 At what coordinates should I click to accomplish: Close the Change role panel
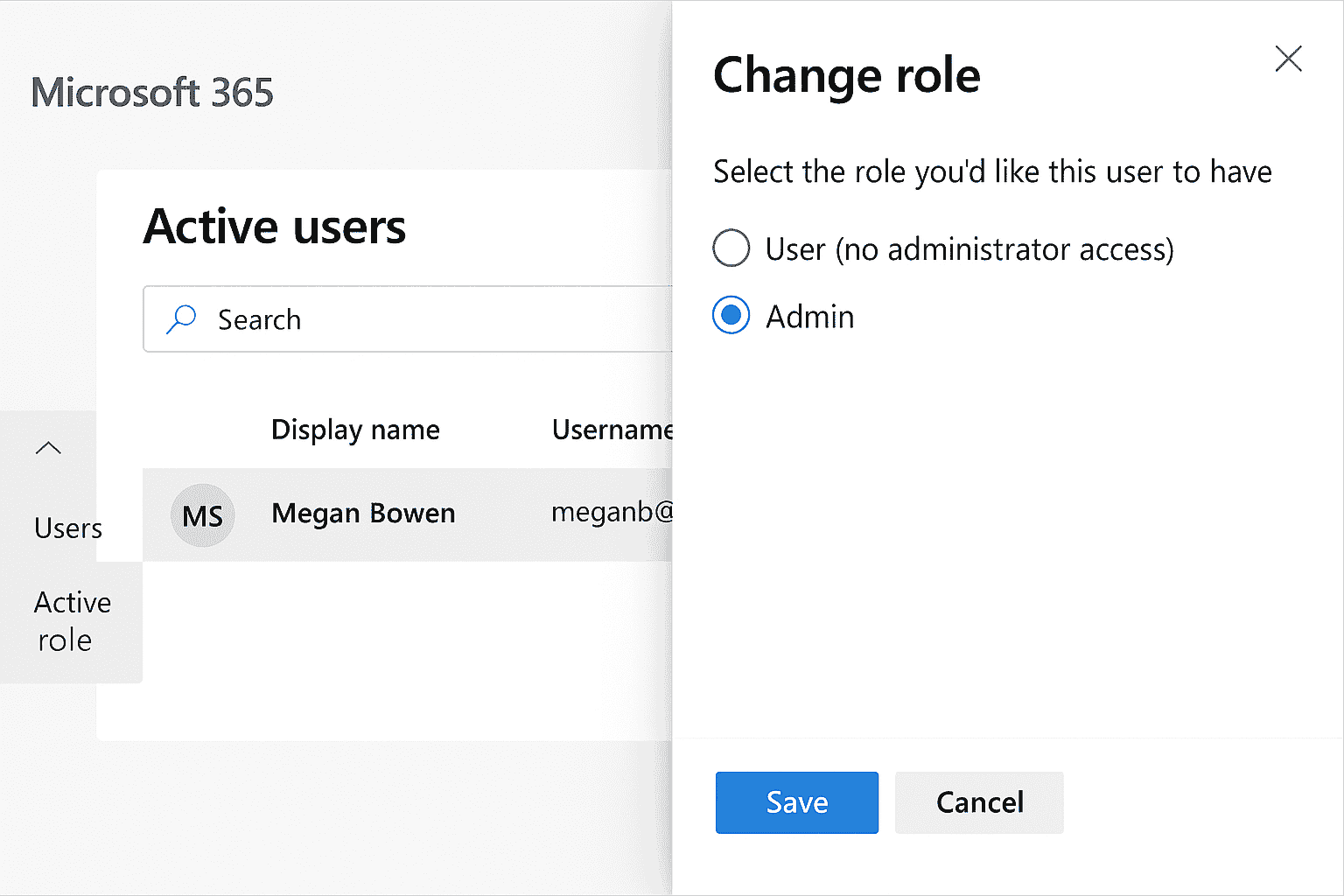pyautogui.click(x=1288, y=59)
